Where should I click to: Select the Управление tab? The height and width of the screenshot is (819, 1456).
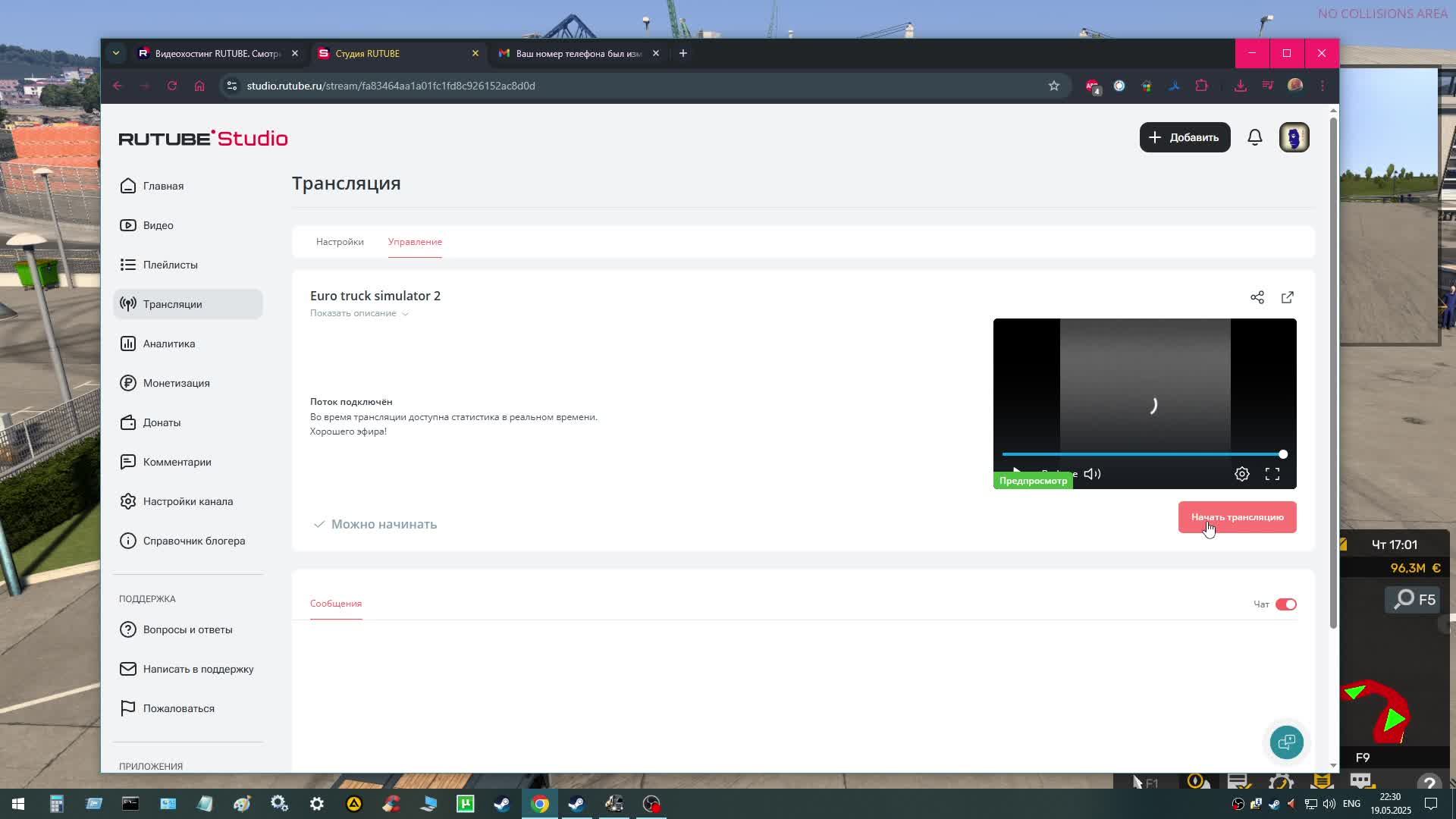click(x=415, y=242)
